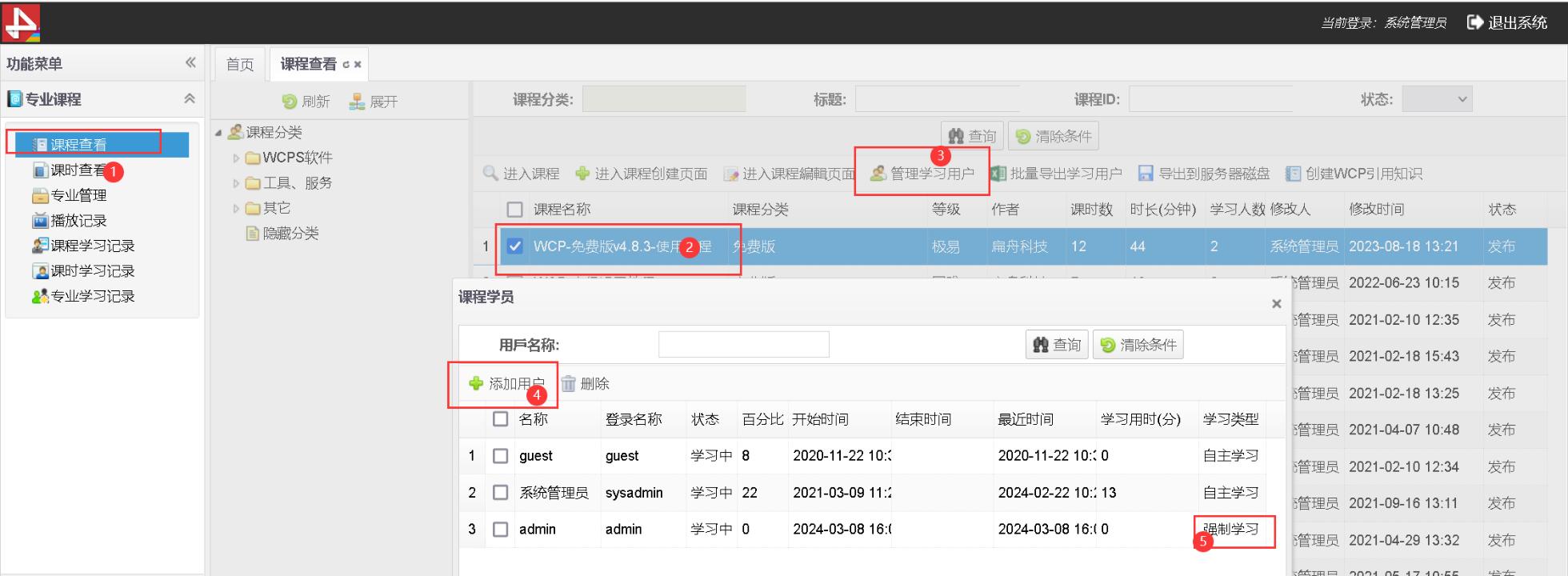Click 进入课程创建页面 toolbar item
The height and width of the screenshot is (576, 1568).
click(642, 174)
